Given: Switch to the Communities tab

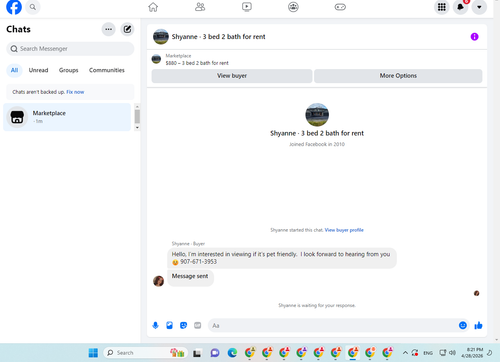Looking at the screenshot, I should (107, 70).
